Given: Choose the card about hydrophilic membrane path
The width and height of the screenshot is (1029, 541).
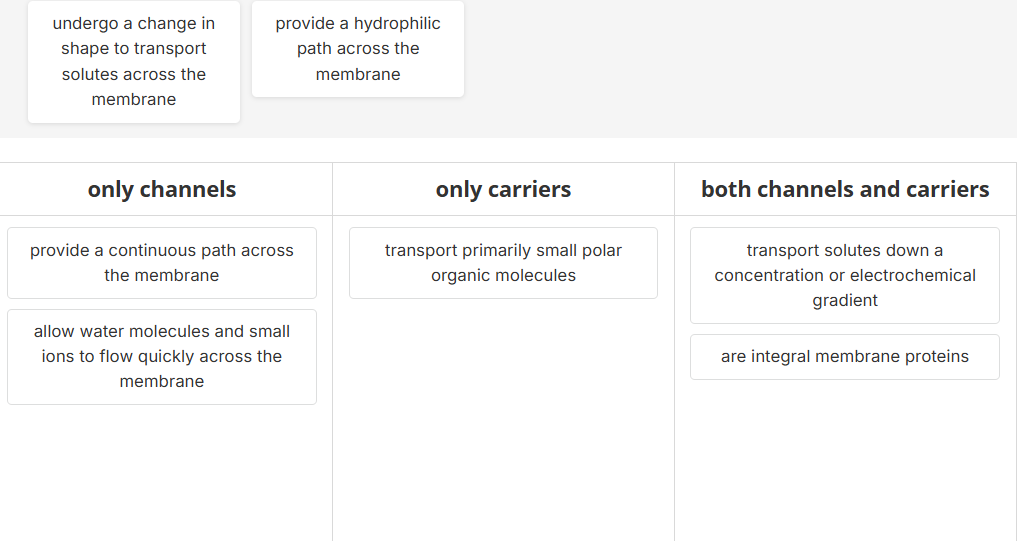Looking at the screenshot, I should point(358,48).
